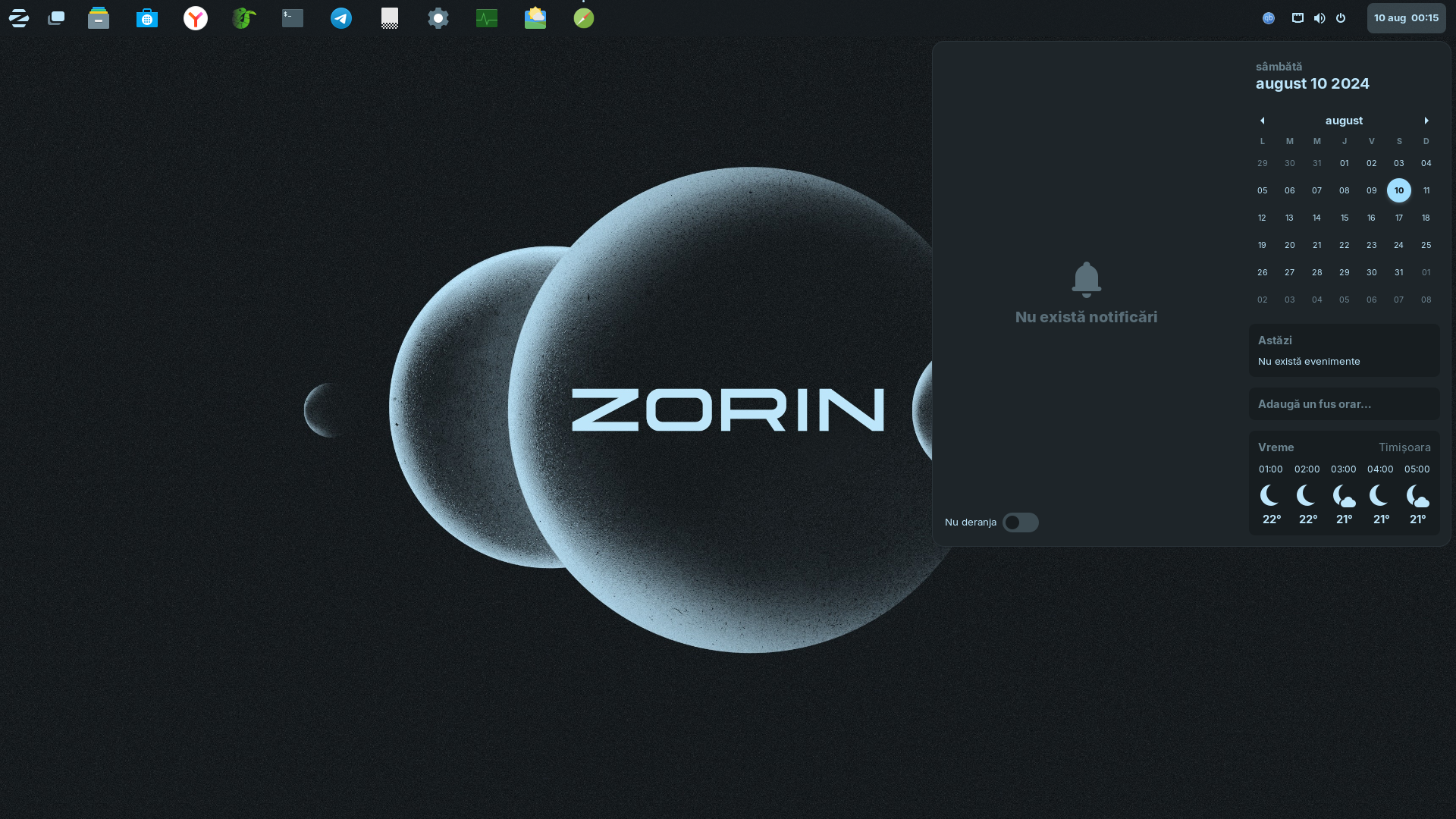Click the bell icon in notifications area
This screenshot has height=819, width=1456.
pyautogui.click(x=1087, y=280)
